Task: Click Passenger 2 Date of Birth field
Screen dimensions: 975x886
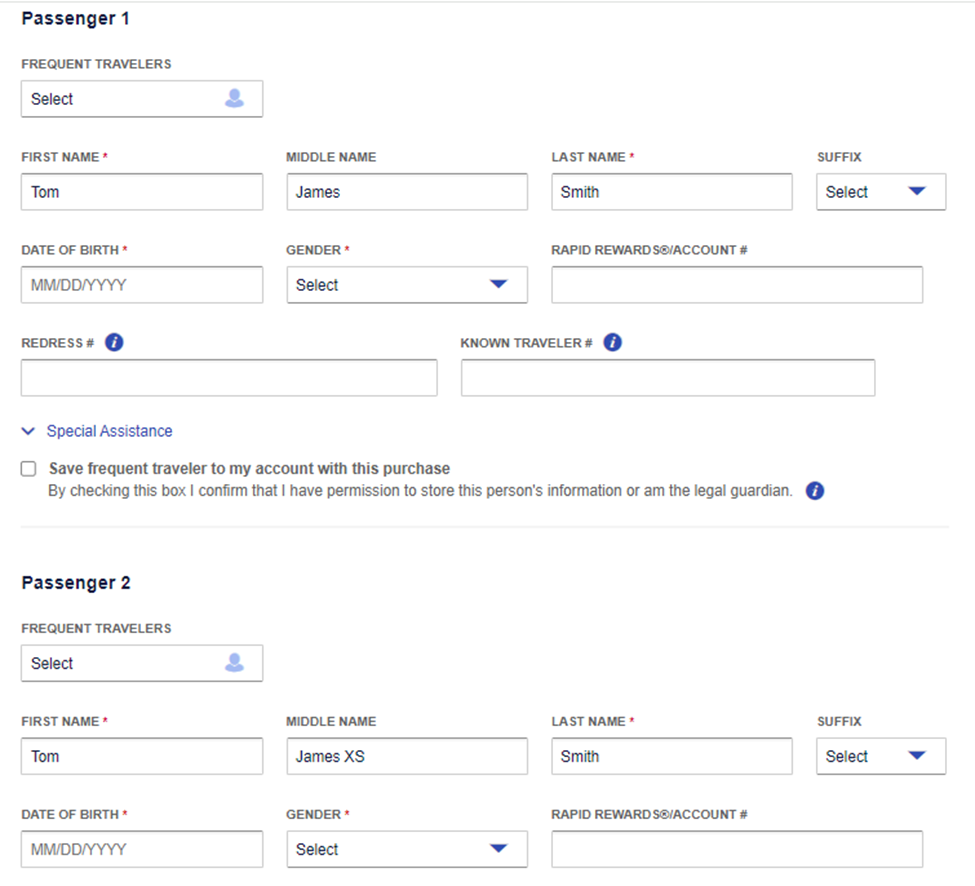Action: click(x=142, y=849)
